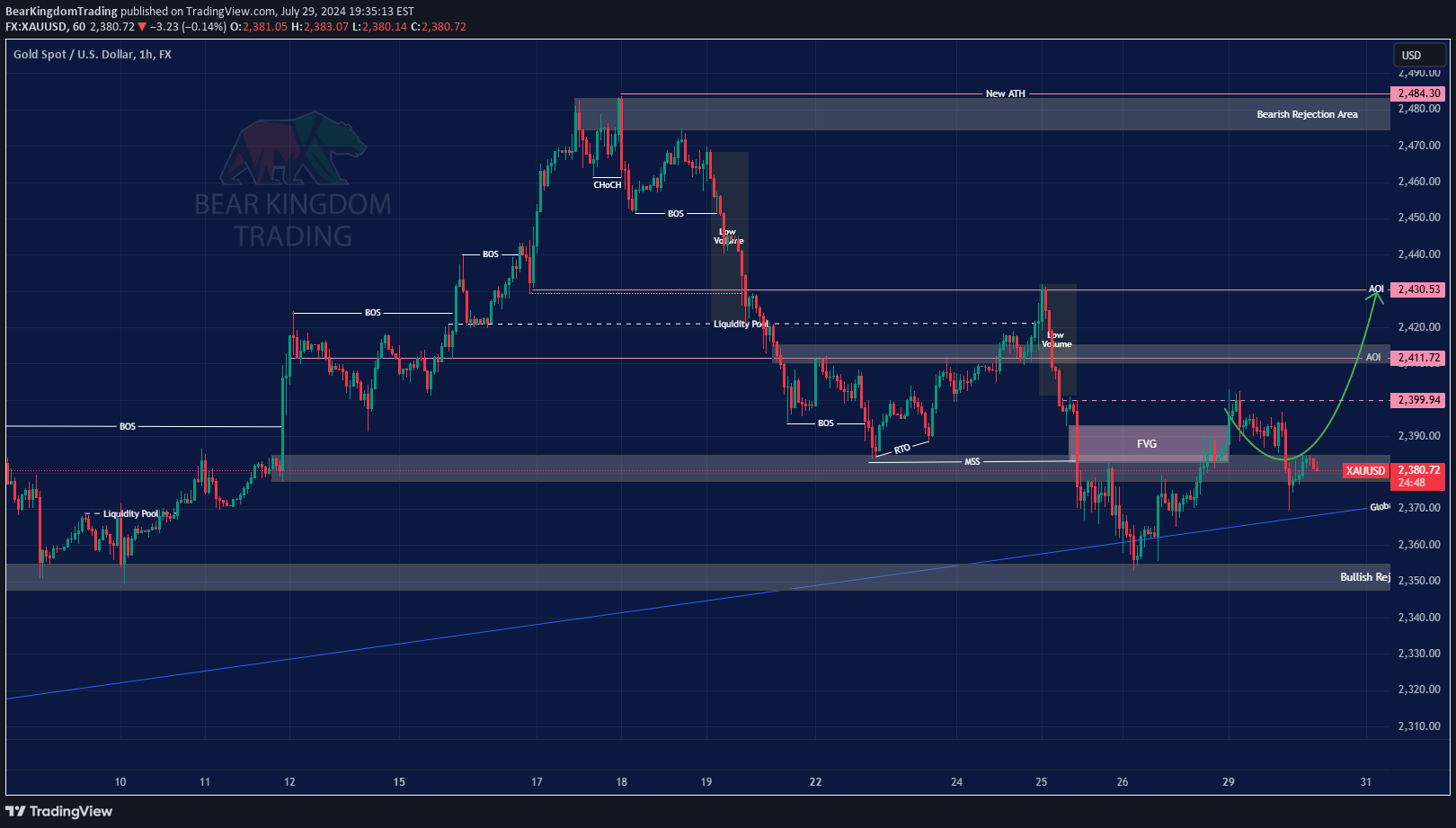Click the date label 17 on time axis
1456x828 pixels.
point(537,782)
